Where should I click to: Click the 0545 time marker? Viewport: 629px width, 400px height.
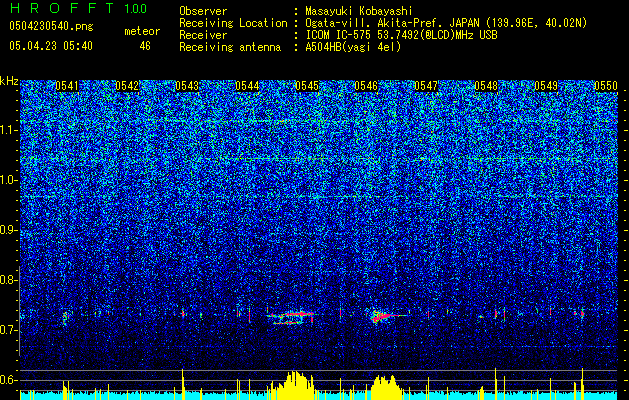(306, 86)
